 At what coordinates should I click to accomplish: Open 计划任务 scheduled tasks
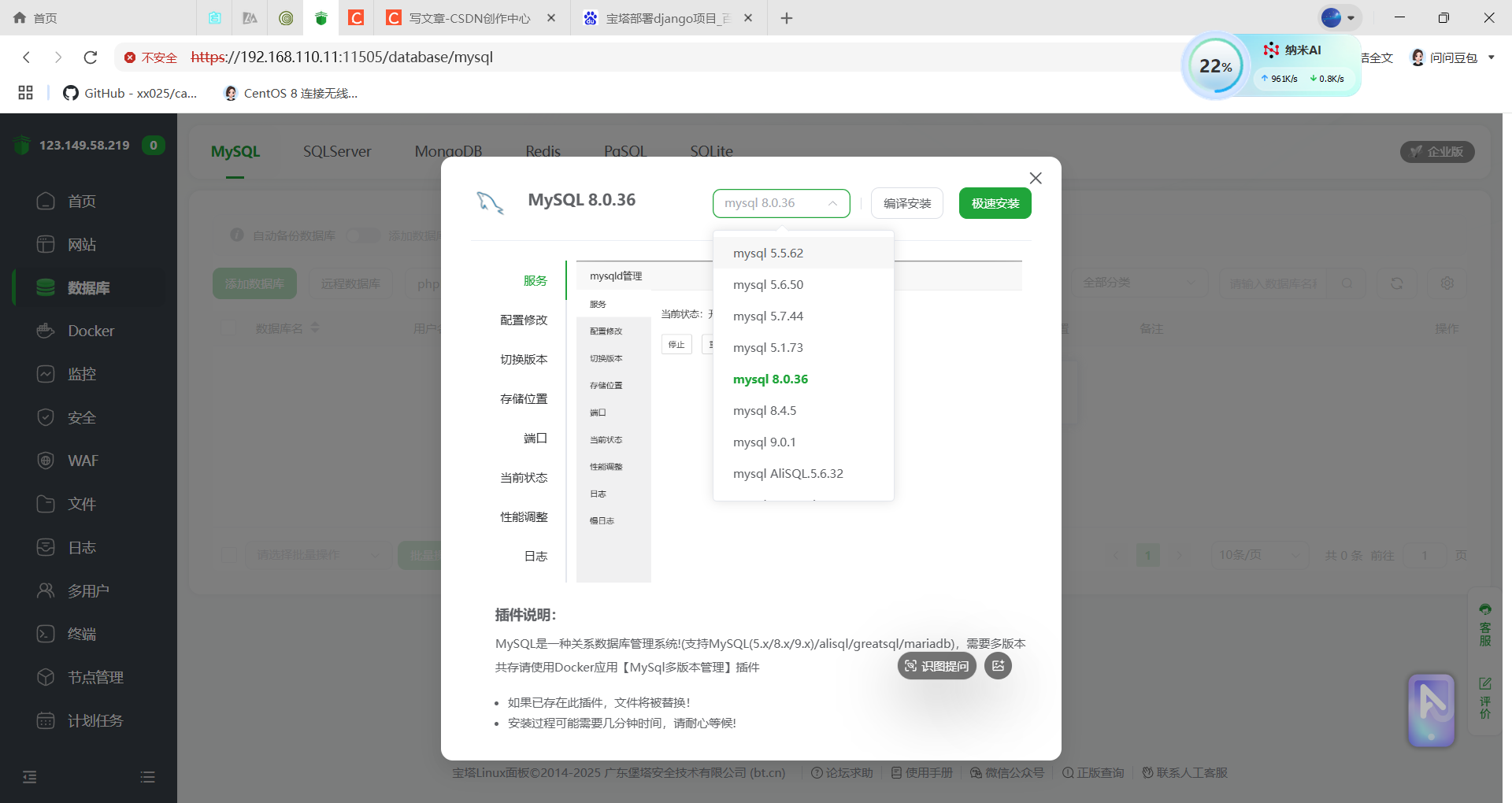coord(95,720)
